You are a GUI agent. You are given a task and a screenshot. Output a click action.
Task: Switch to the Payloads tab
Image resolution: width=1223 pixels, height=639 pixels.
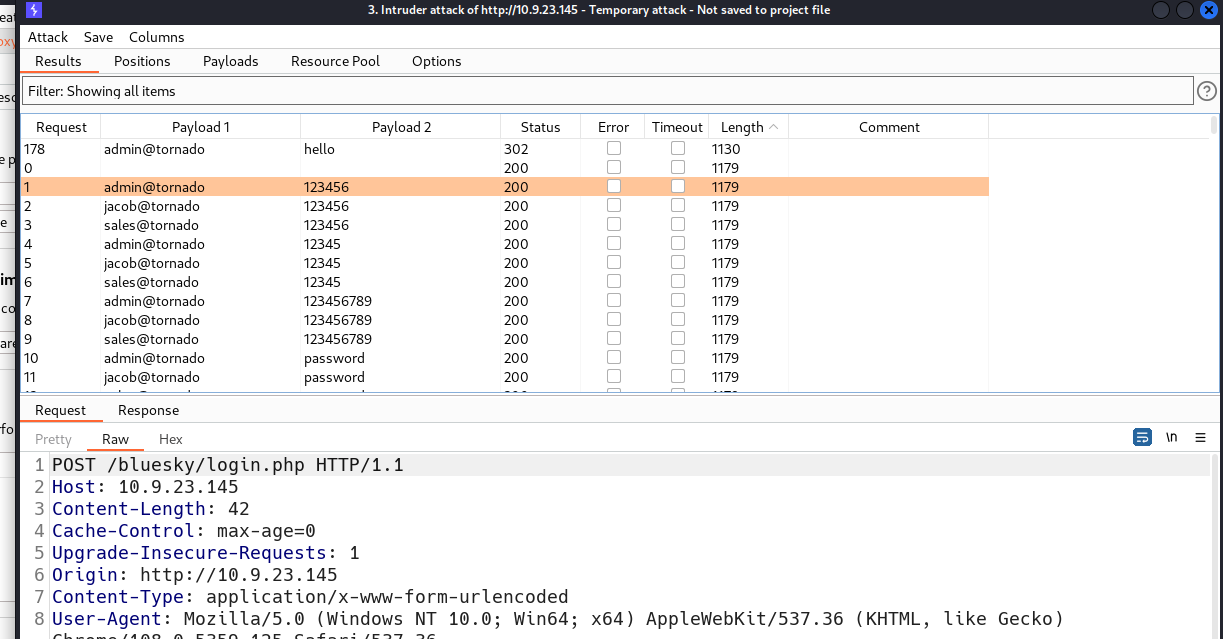coord(230,61)
